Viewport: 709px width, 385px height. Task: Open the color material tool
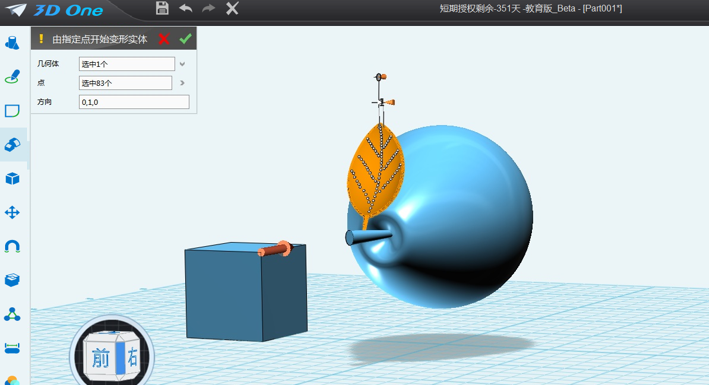pos(12,380)
